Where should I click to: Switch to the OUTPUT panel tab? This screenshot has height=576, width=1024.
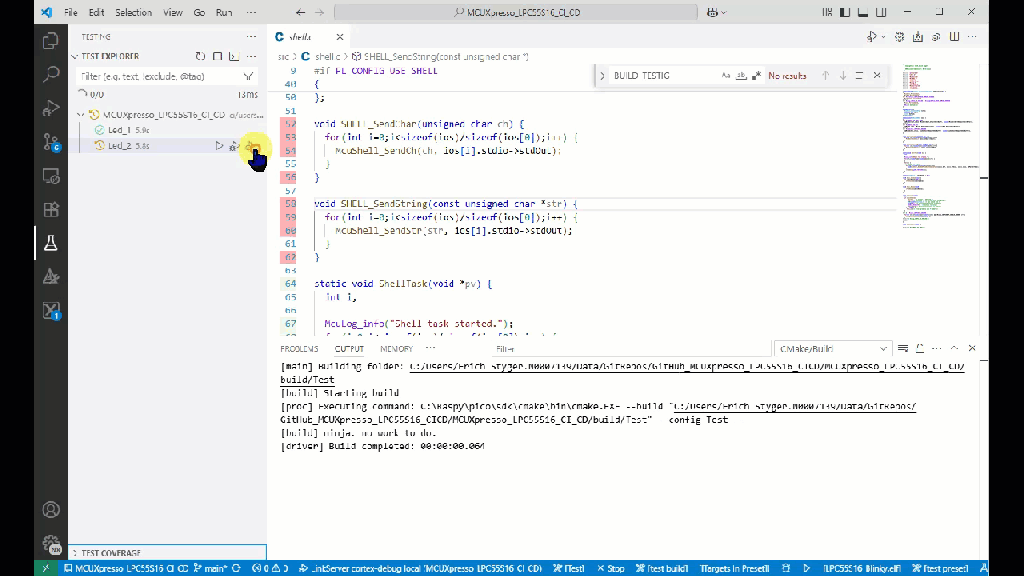(348, 349)
